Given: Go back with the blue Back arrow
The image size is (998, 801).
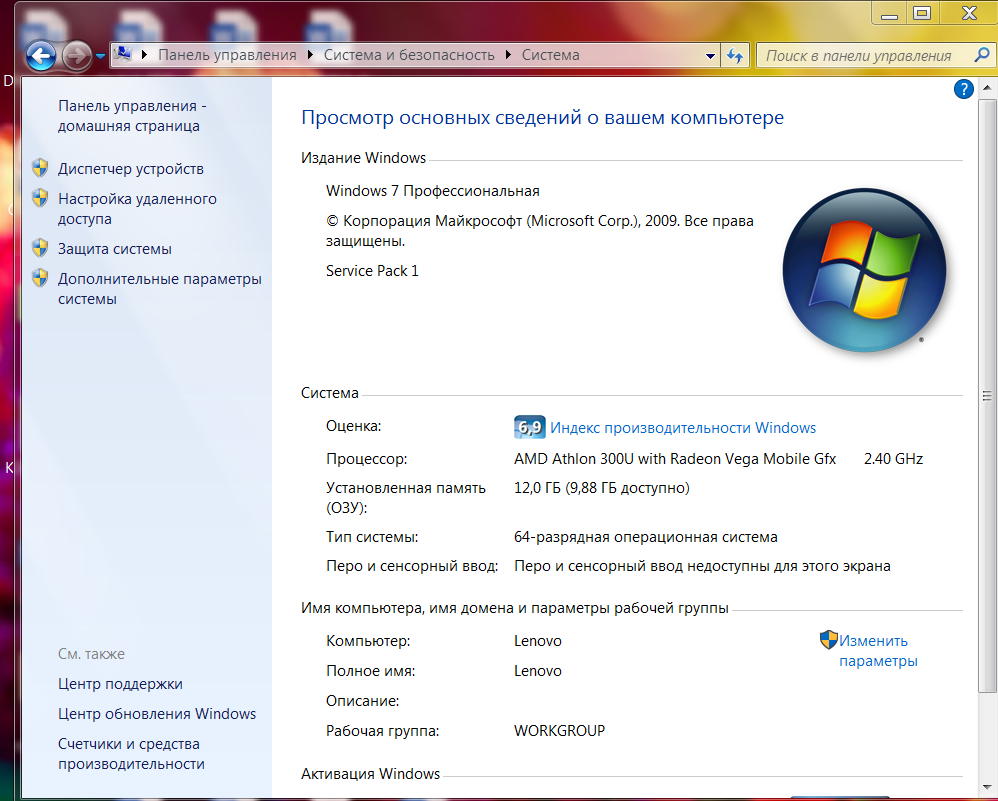Looking at the screenshot, I should (x=41, y=56).
